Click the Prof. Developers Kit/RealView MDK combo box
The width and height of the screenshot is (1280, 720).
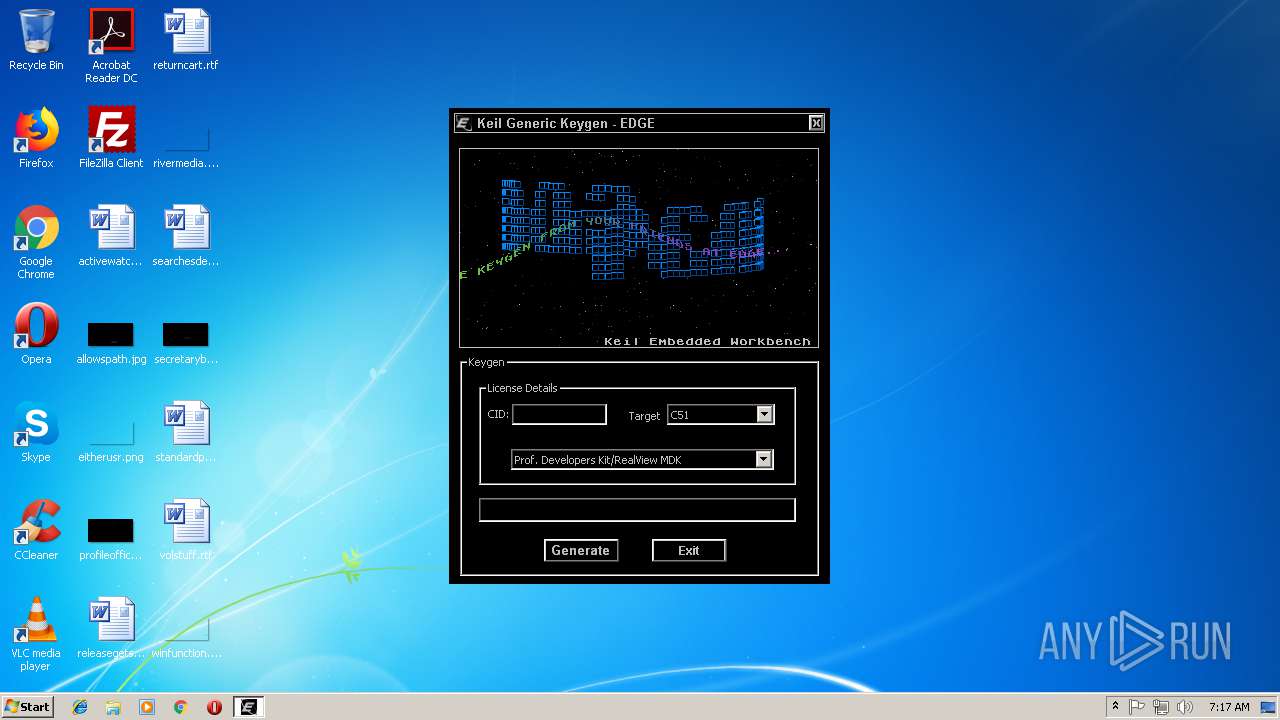coord(642,459)
